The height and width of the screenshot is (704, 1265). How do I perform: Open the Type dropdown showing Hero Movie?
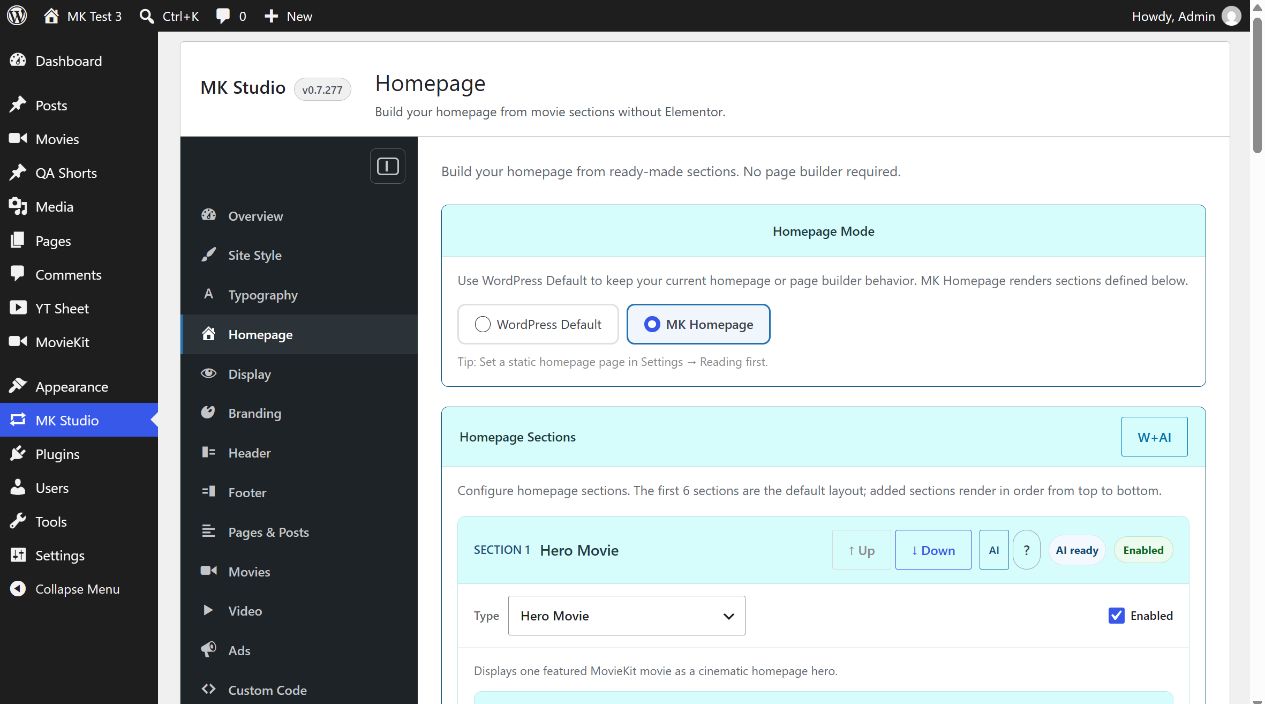[x=627, y=616]
